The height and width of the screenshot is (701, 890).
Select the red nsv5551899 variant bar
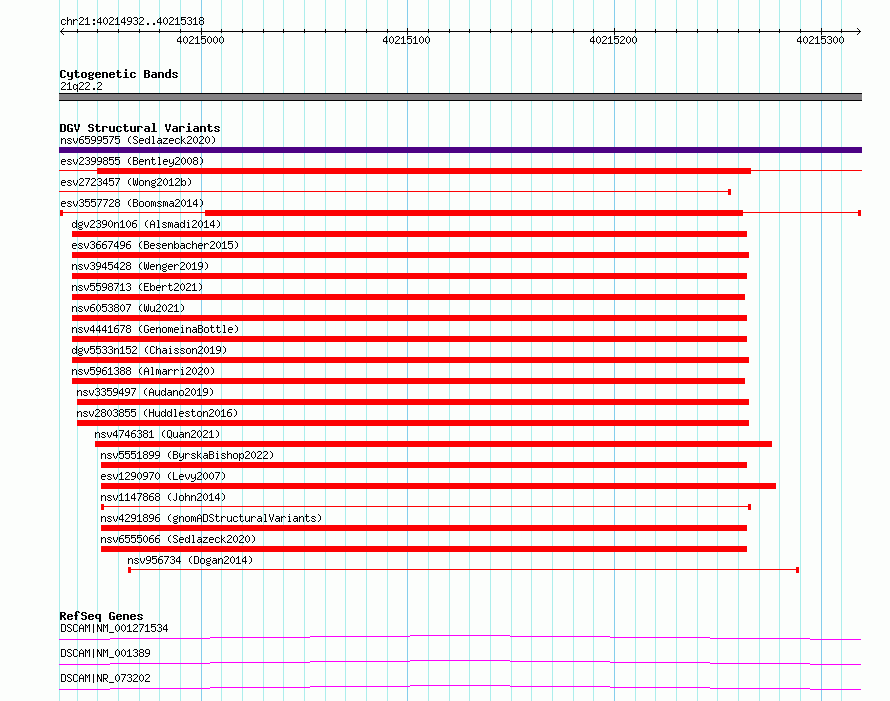(424, 465)
